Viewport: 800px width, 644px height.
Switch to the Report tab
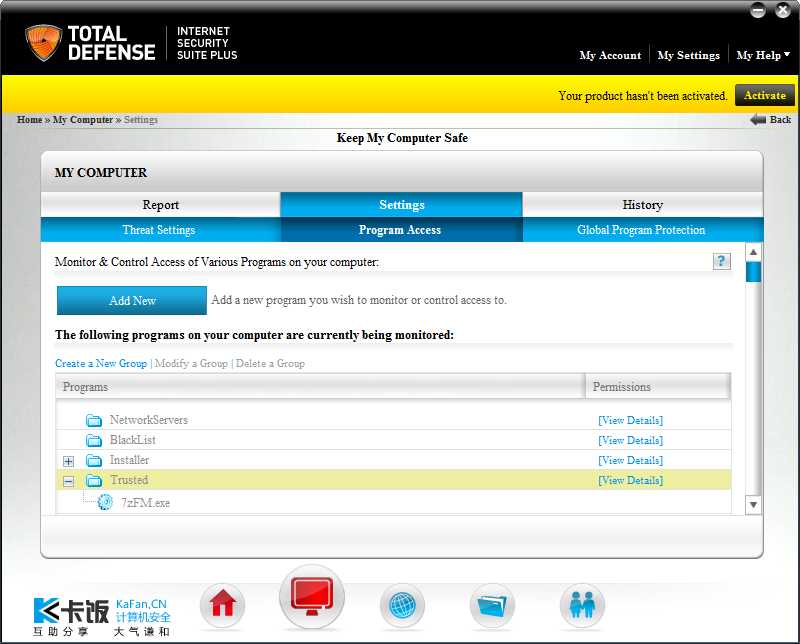pyautogui.click(x=161, y=205)
